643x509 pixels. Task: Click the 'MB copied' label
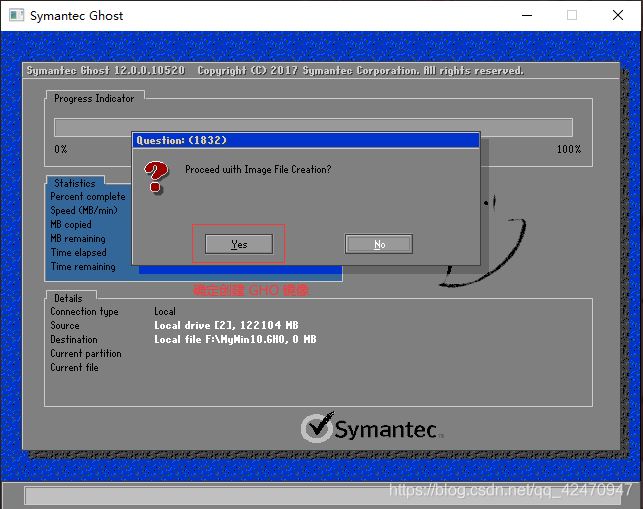71,224
